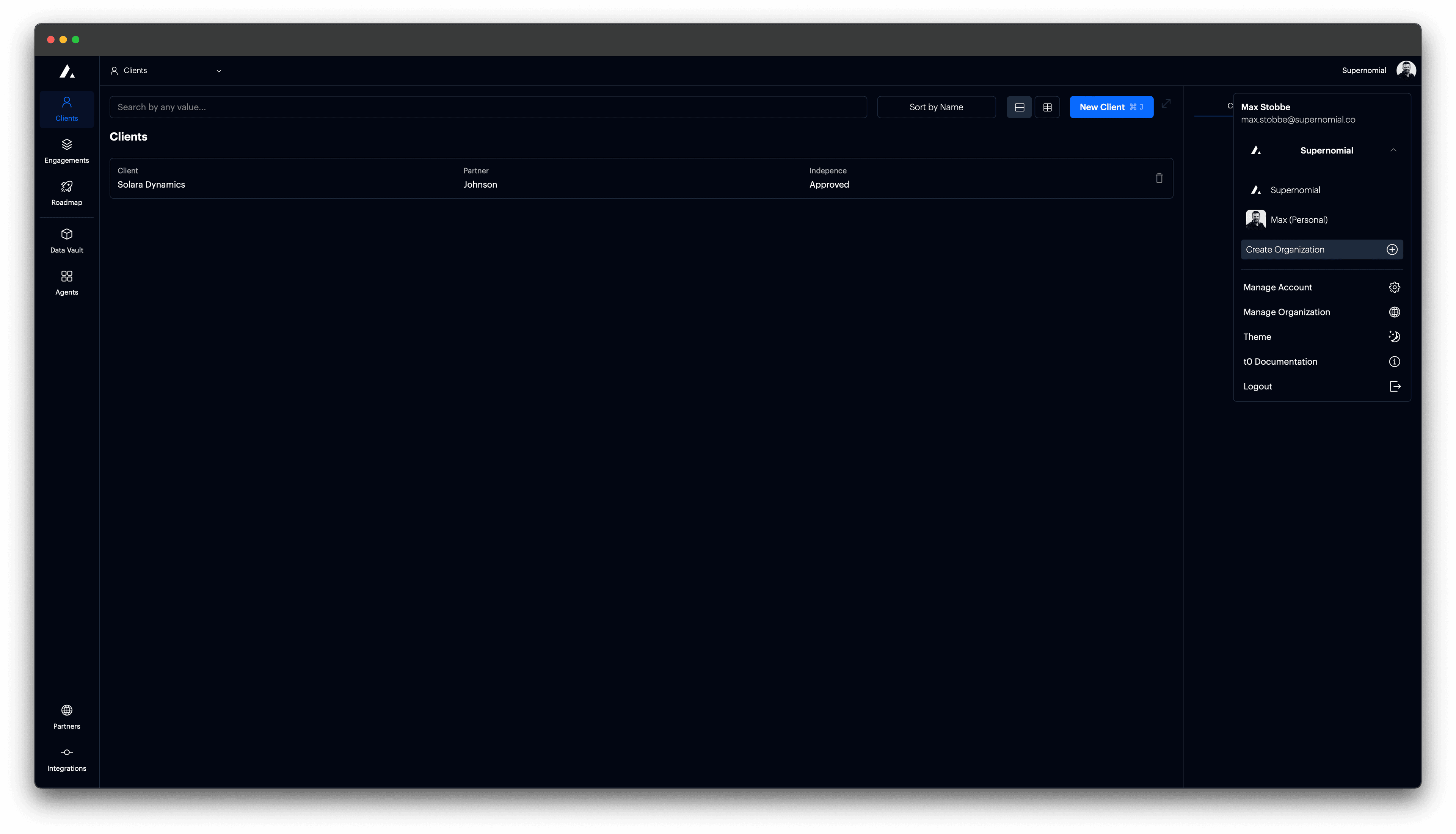Toggle the app theme
This screenshot has height=834, width=1456.
[1321, 336]
